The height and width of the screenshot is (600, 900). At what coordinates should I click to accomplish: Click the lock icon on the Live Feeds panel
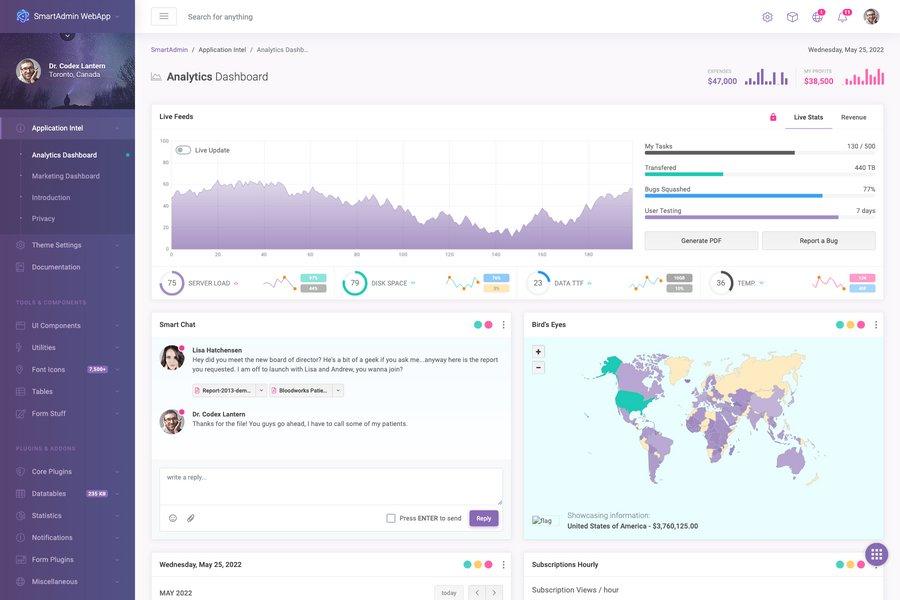pos(770,115)
